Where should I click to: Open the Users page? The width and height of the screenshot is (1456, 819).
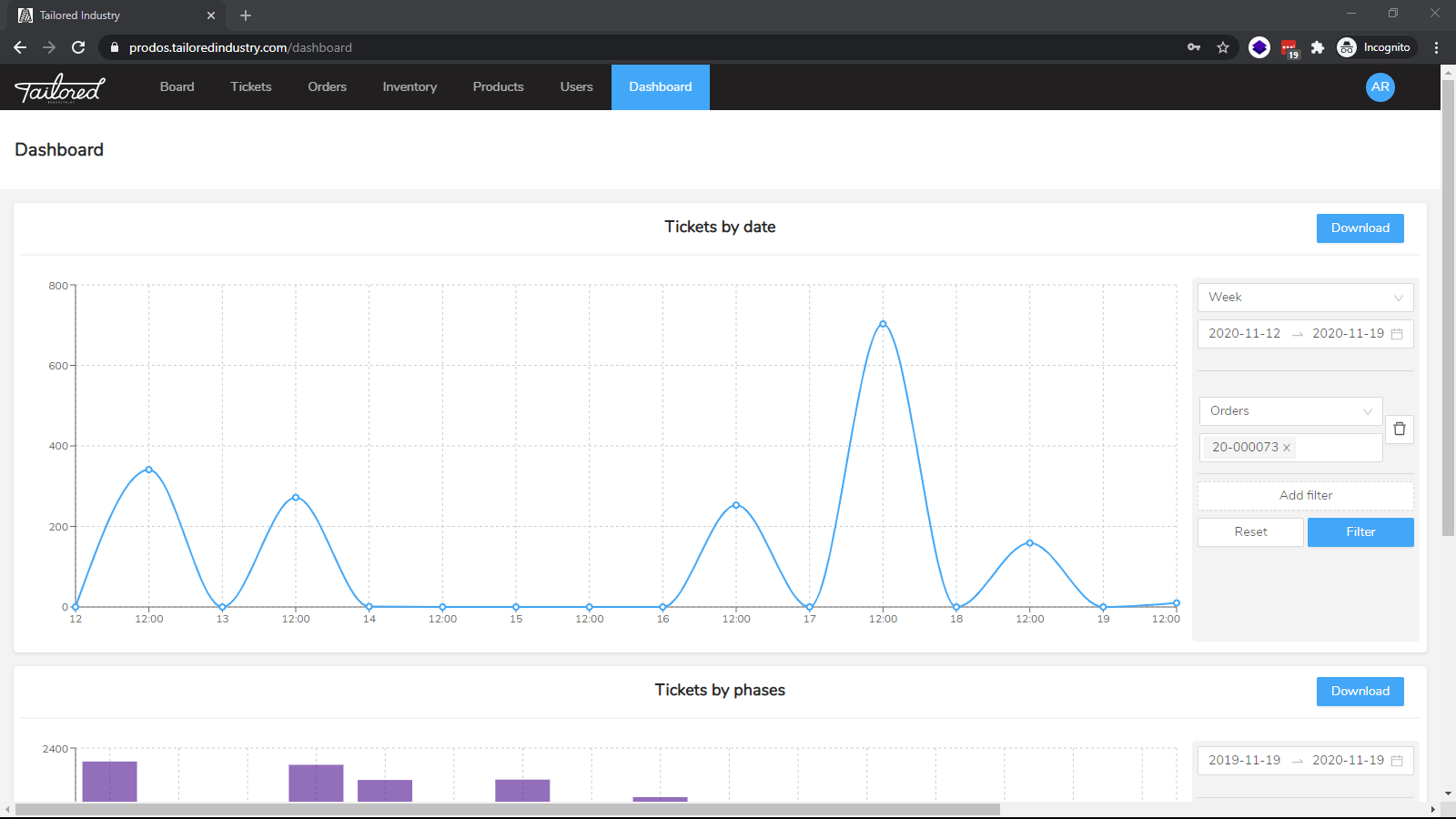(577, 87)
